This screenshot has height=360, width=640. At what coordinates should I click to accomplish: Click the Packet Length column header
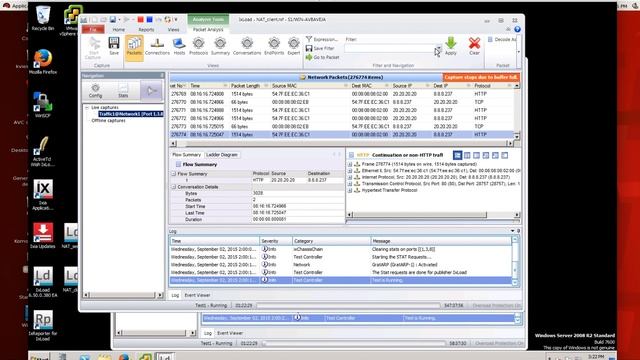(249, 86)
